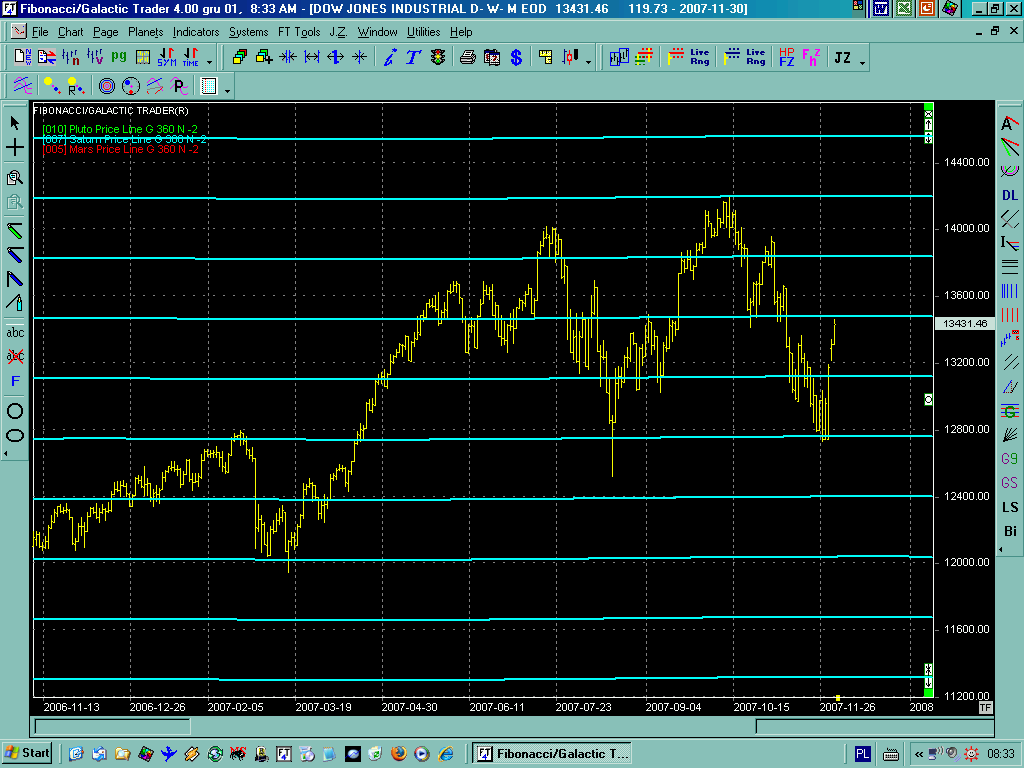Viewport: 1024px width, 768px height.
Task: Select the ellipse tool in left sidebar
Action: pos(15,435)
